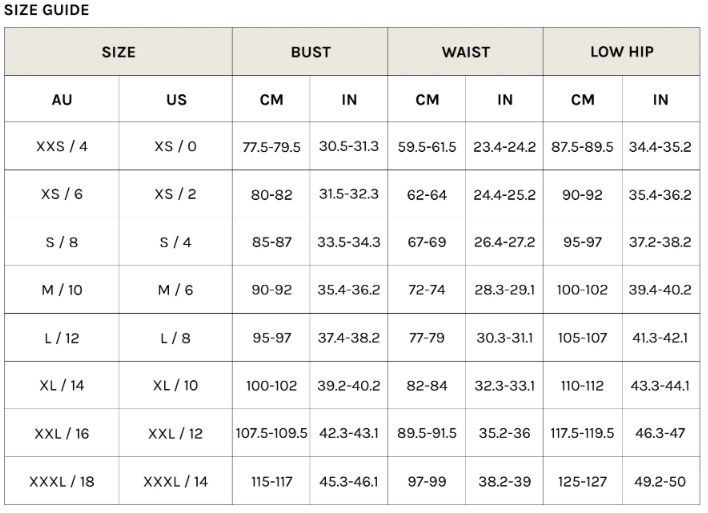Click the XXXL / 14 US size cell
The width and height of the screenshot is (708, 513).
pyautogui.click(x=176, y=482)
